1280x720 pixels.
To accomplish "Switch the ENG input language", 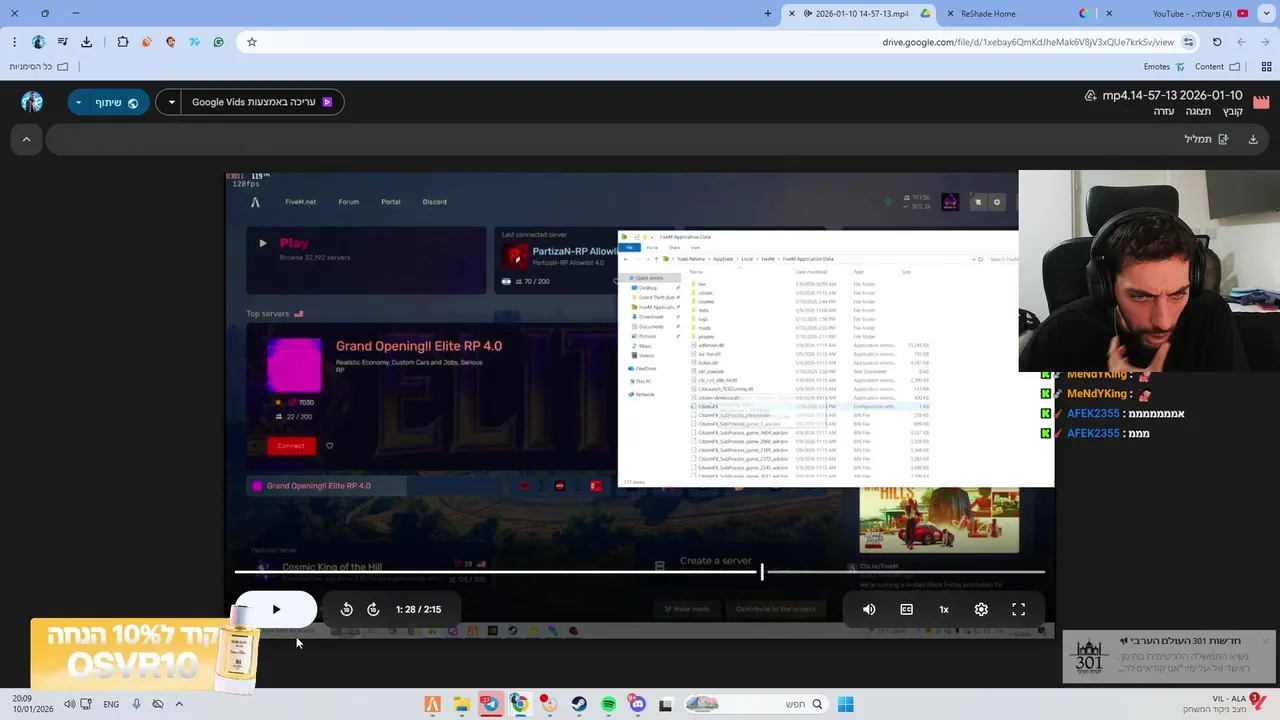I will pos(111,704).
